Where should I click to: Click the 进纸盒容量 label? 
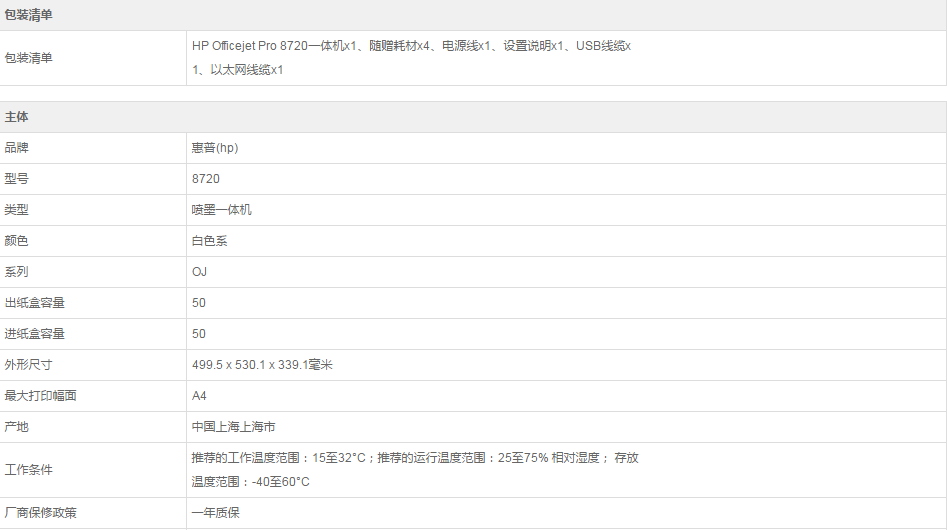34,334
